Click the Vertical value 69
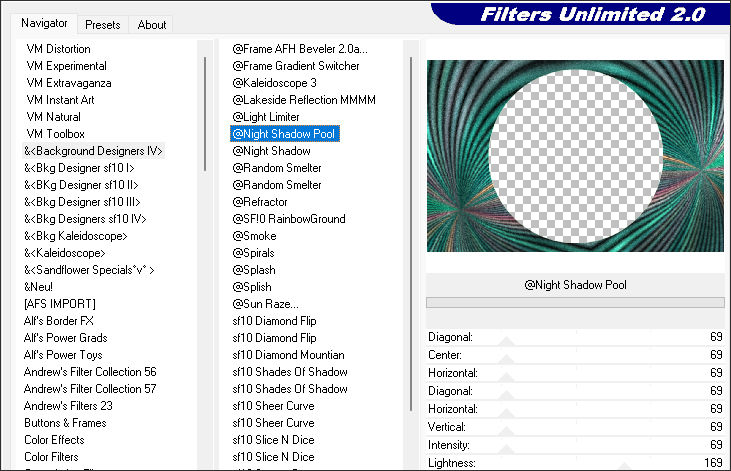This screenshot has width=731, height=471. [716, 427]
